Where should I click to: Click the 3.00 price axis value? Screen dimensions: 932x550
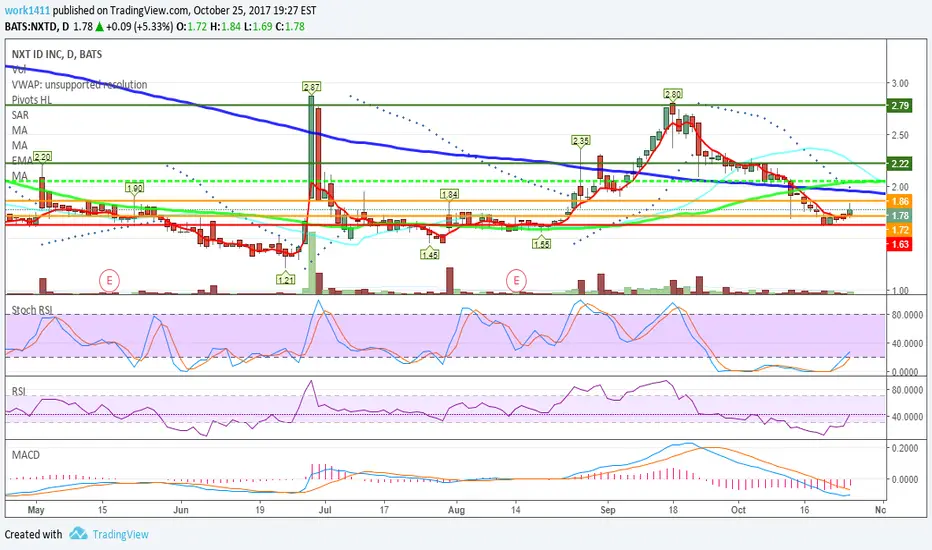pos(900,83)
